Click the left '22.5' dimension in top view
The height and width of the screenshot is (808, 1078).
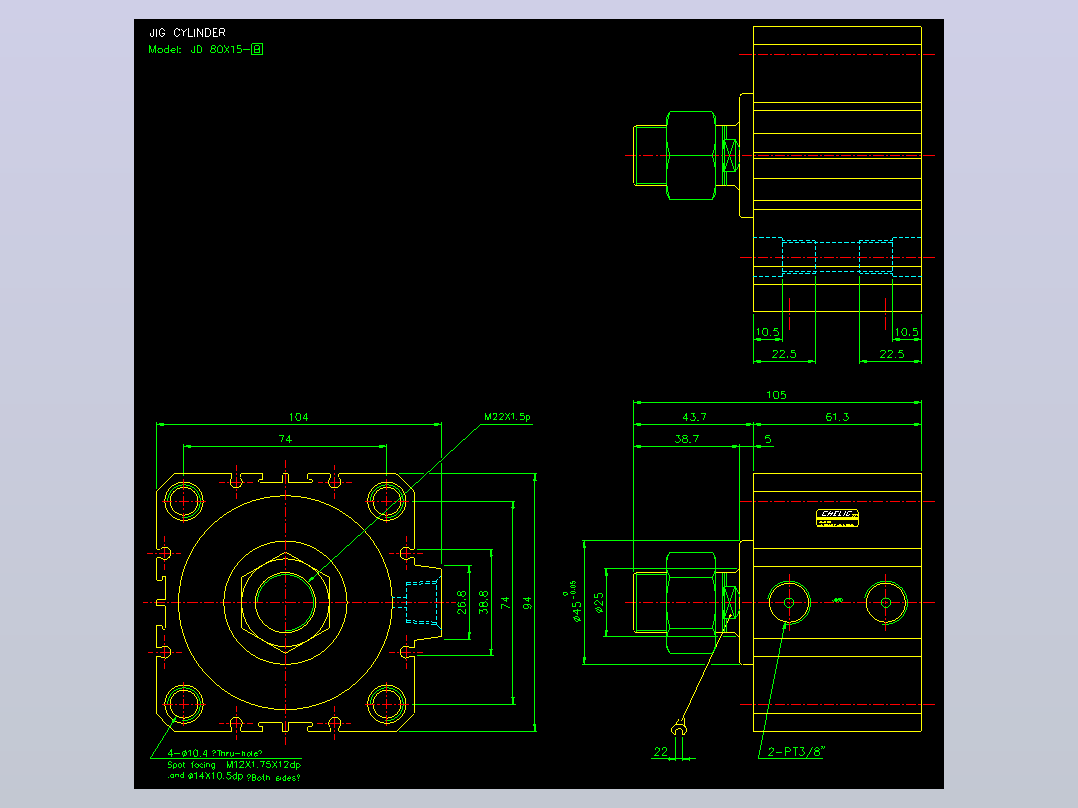click(784, 354)
